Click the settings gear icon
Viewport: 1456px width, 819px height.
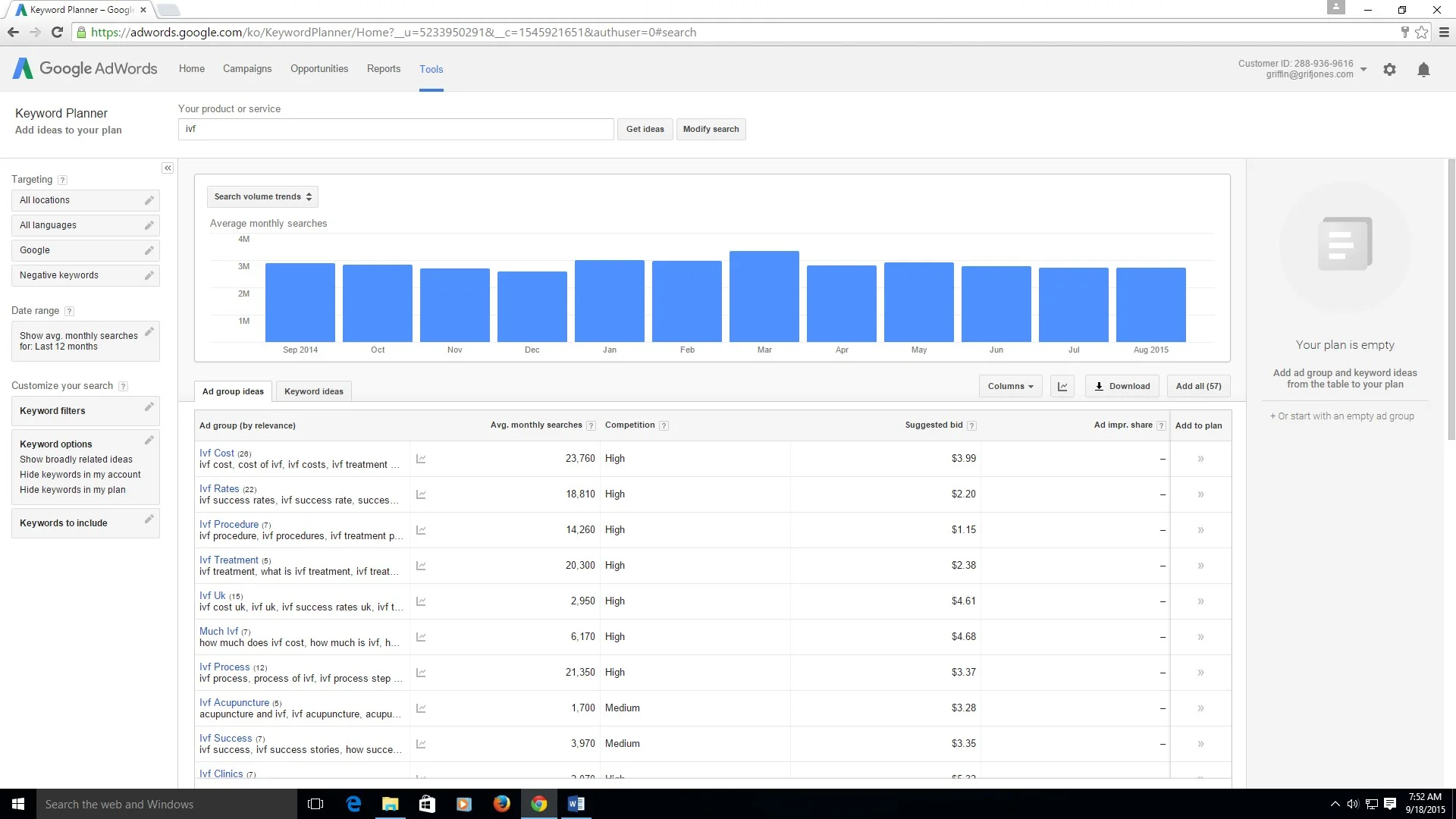(x=1389, y=70)
